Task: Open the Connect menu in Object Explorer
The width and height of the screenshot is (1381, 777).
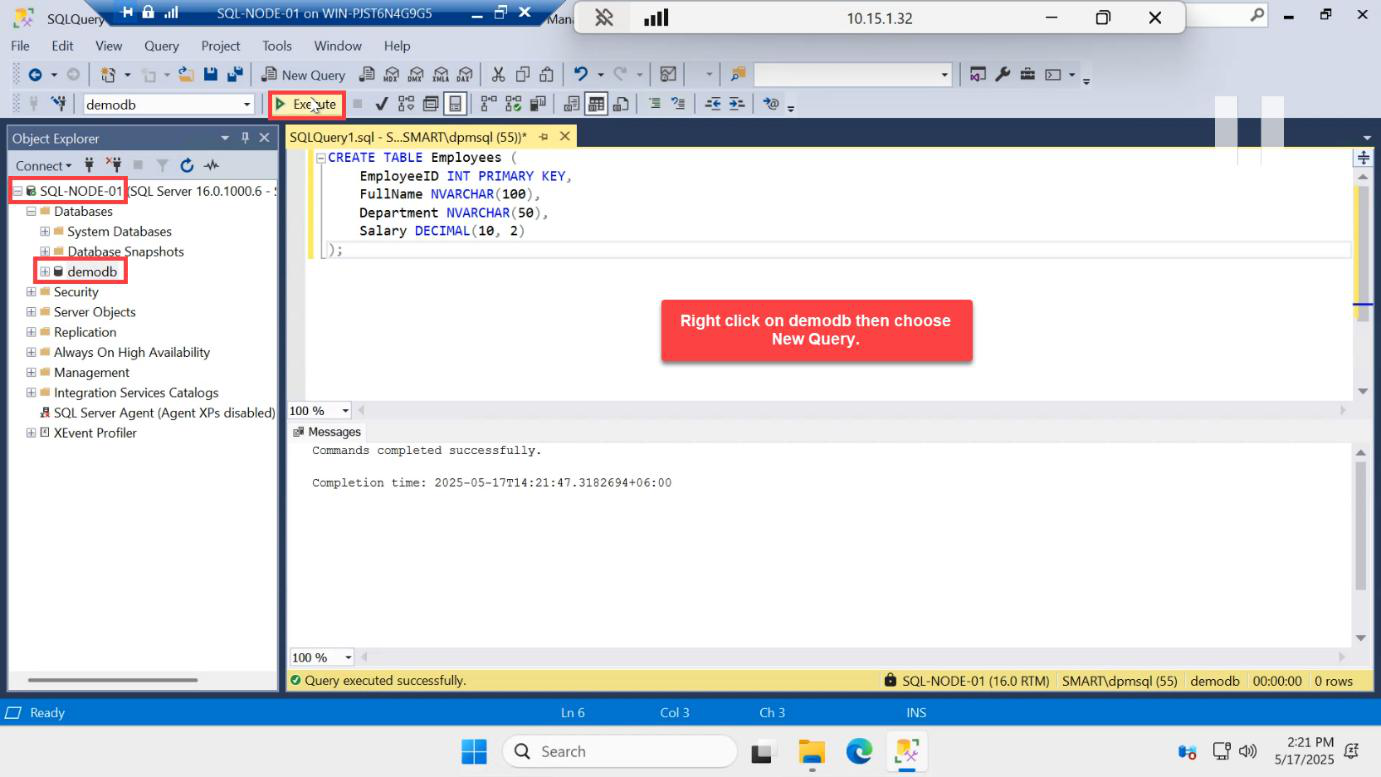Action: point(43,165)
